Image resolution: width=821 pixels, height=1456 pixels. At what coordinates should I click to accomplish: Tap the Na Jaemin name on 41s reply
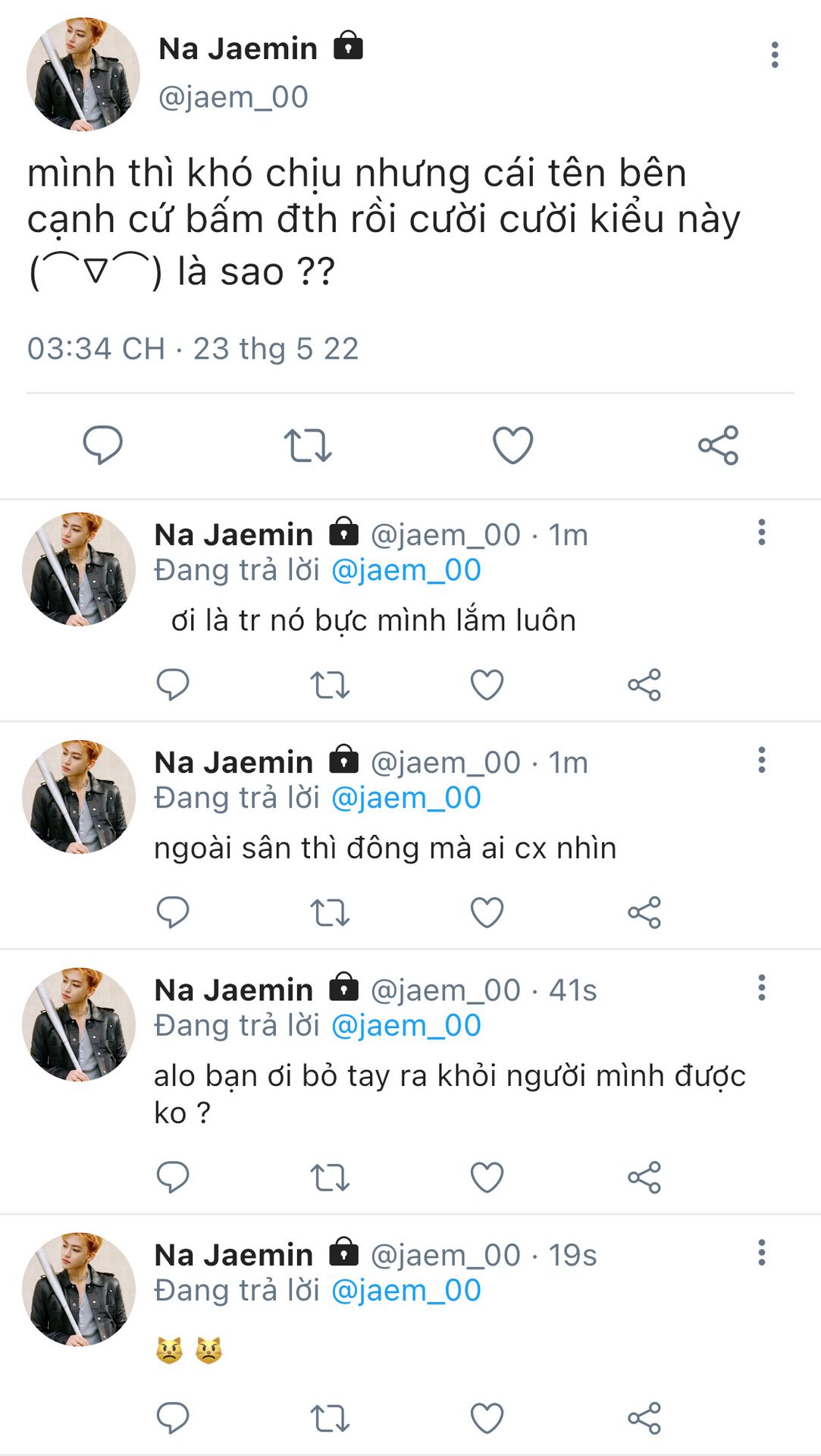click(x=233, y=990)
